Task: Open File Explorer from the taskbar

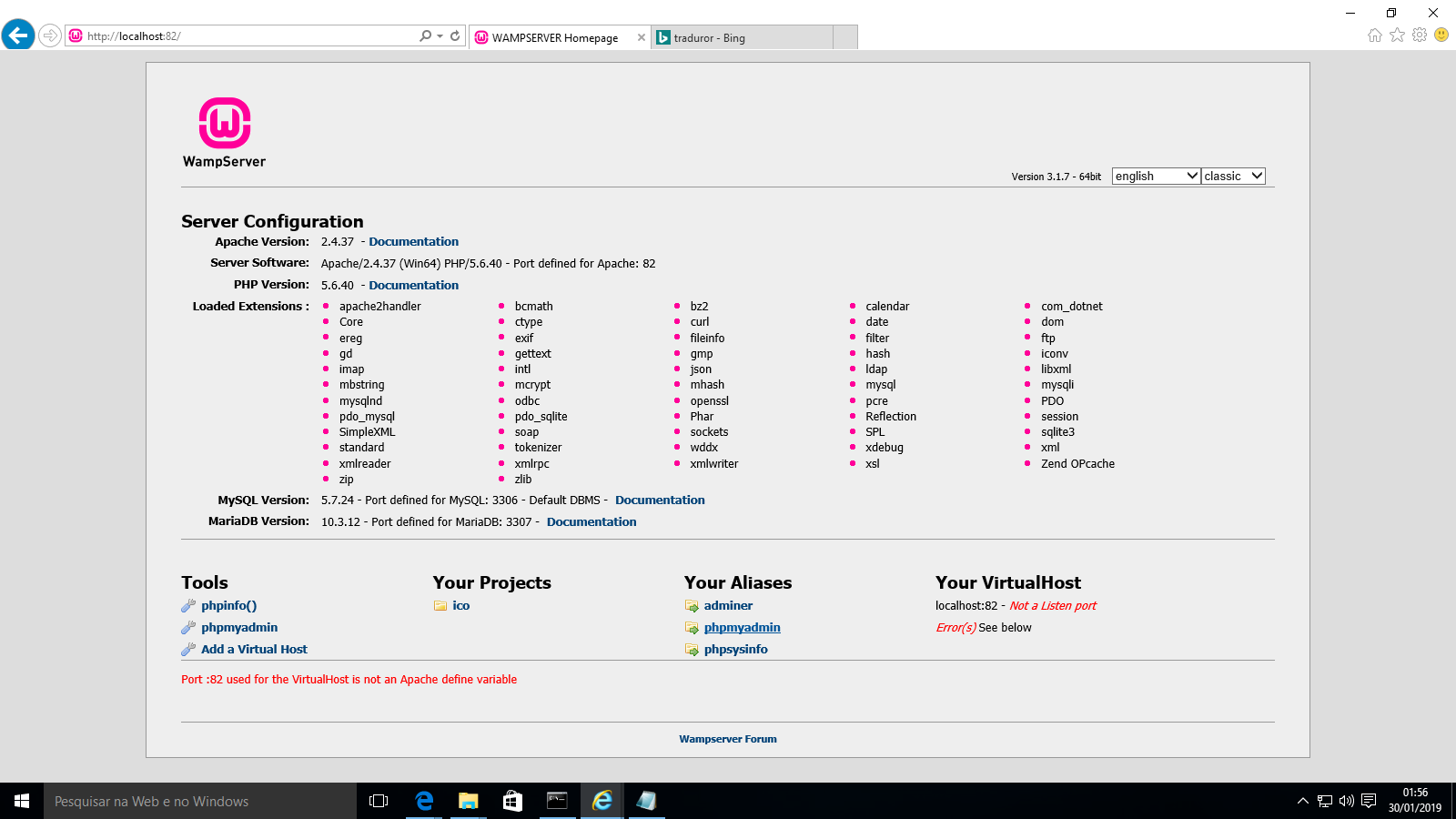Action: [x=468, y=801]
